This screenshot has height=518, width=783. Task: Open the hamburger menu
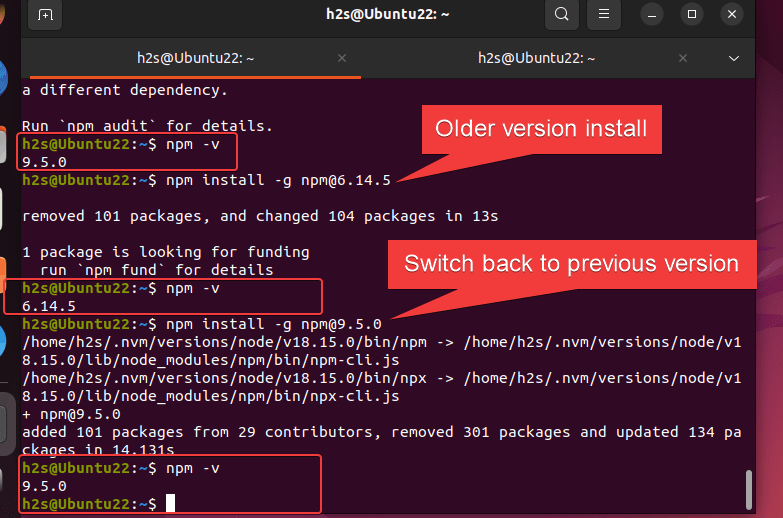[x=604, y=14]
